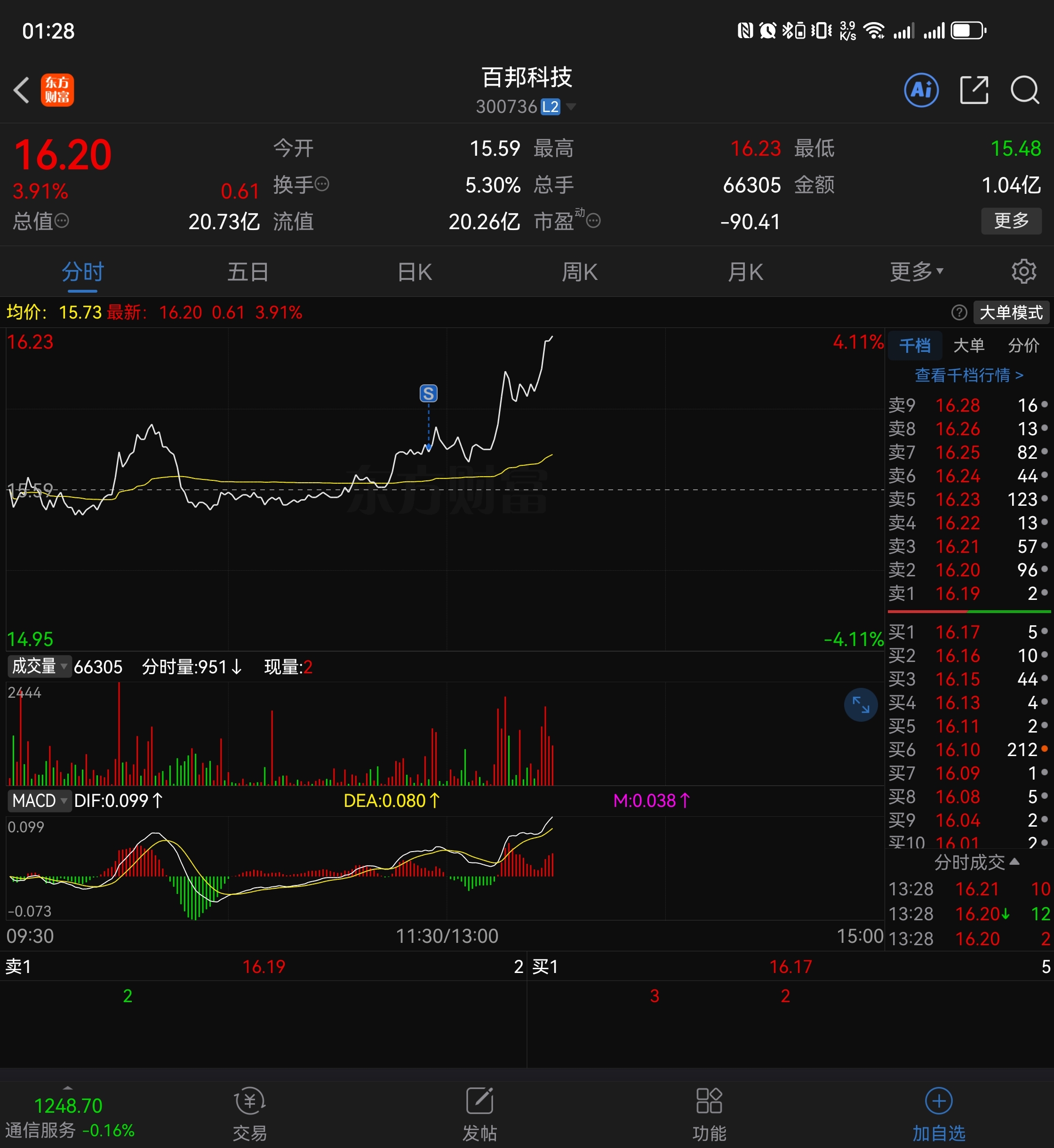Image resolution: width=1054 pixels, height=1148 pixels.
Task: Expand the 更多 chart period dropdown
Action: tap(916, 271)
